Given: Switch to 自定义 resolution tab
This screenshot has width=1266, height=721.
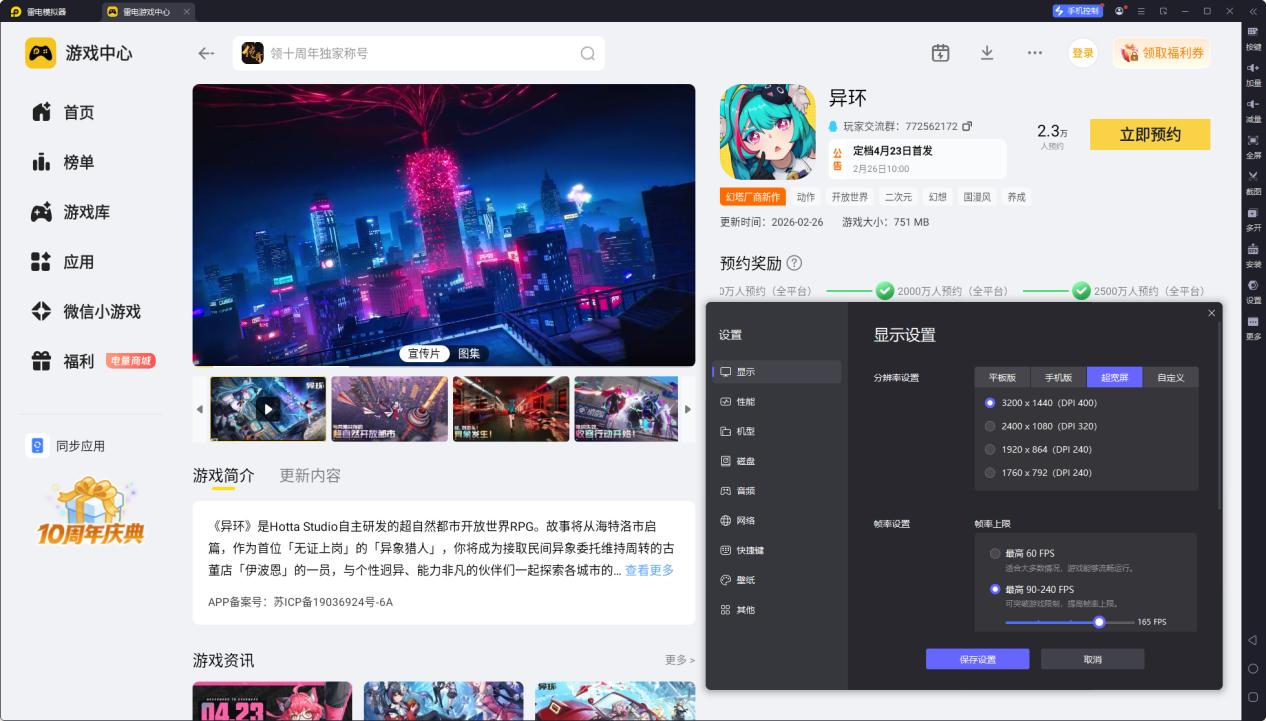Looking at the screenshot, I should pos(1171,377).
